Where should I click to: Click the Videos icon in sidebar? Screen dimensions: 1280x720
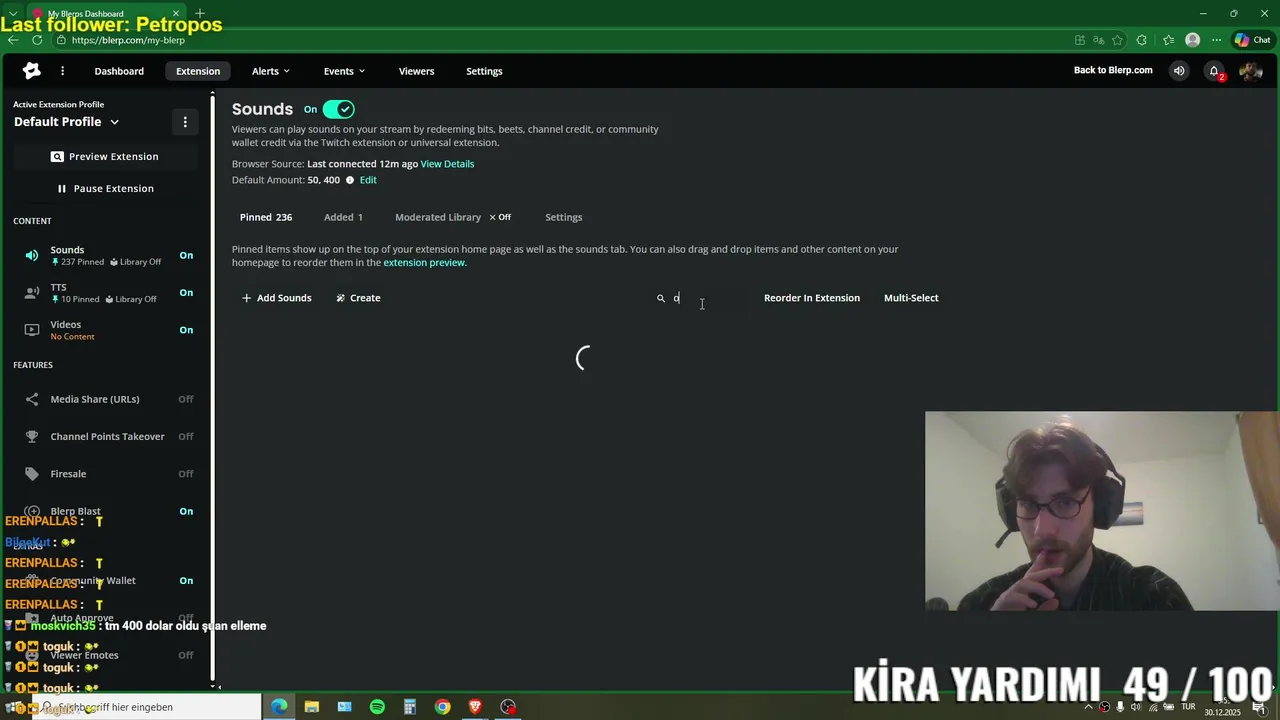click(x=32, y=329)
